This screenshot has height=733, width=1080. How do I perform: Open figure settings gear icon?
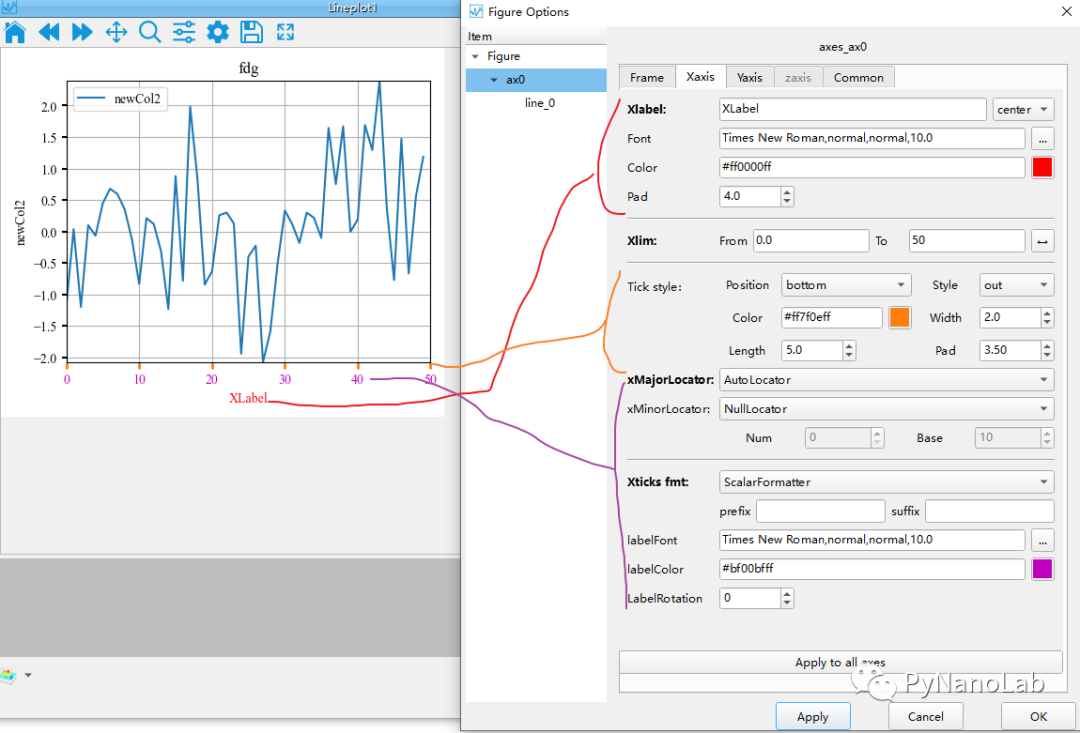point(218,32)
